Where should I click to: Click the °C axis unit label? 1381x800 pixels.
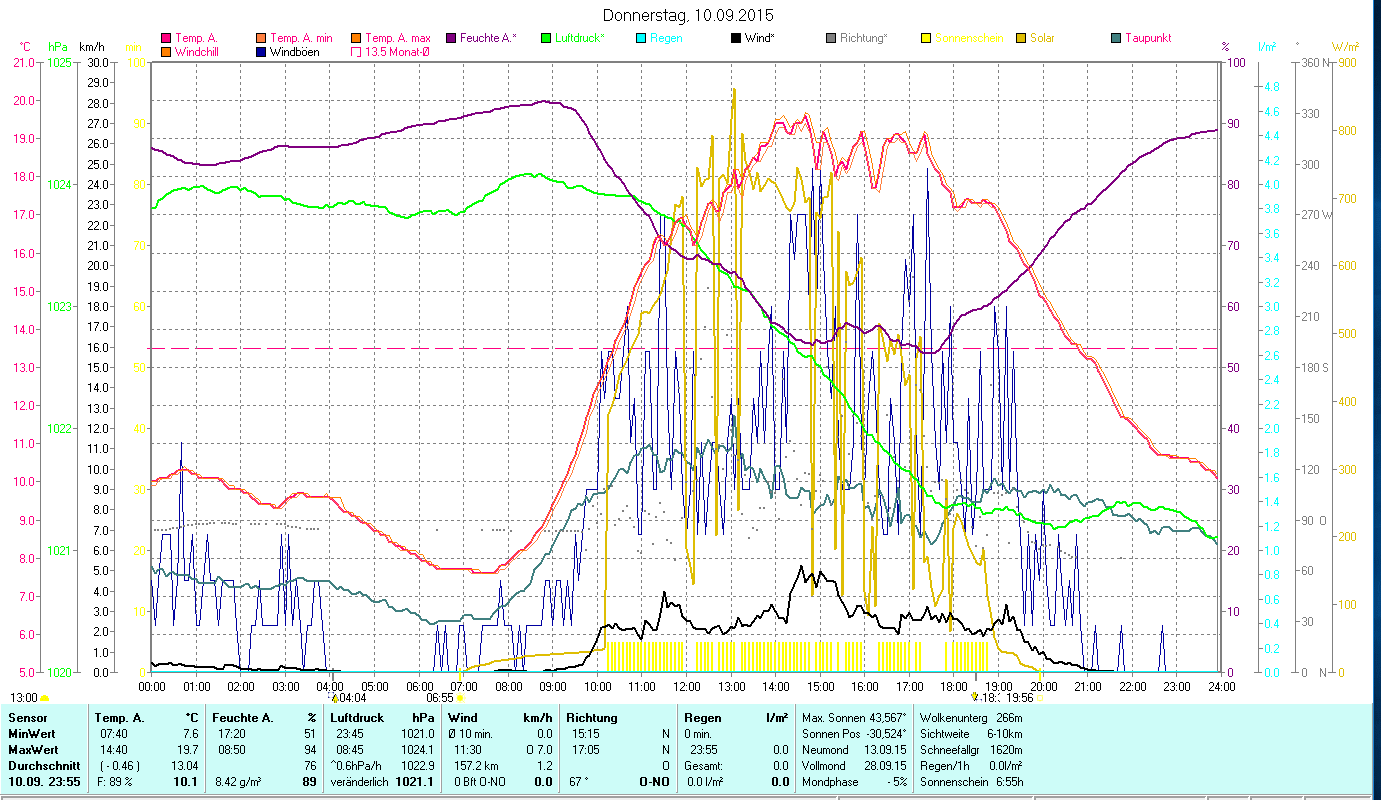click(x=25, y=47)
